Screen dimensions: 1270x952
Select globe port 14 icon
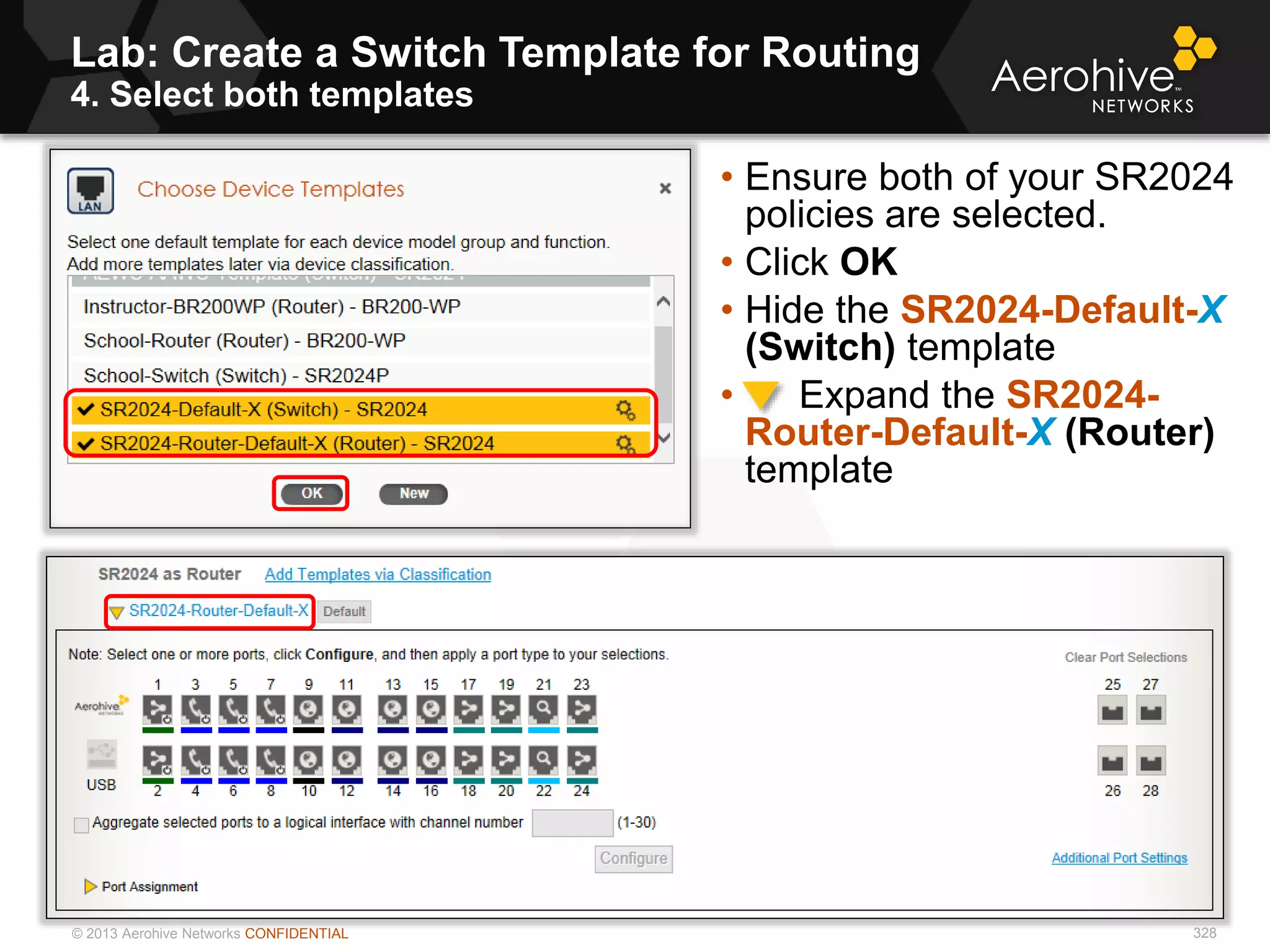pos(393,760)
